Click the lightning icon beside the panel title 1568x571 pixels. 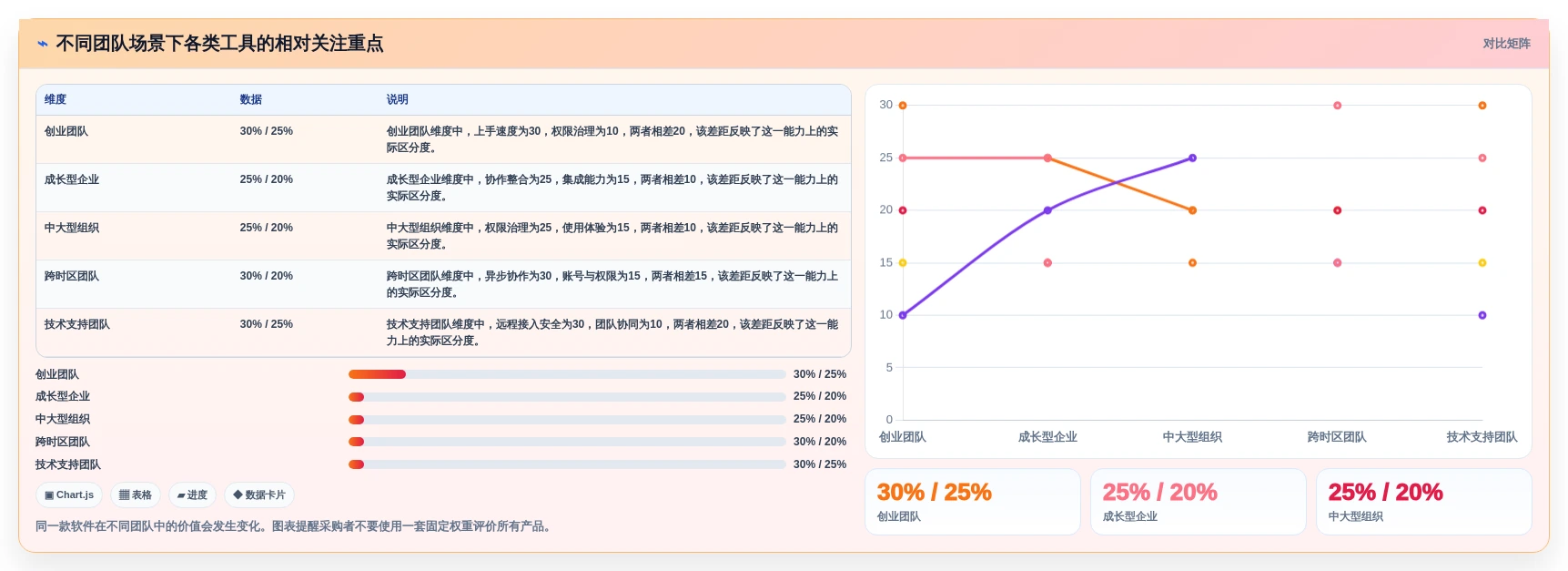click(43, 44)
